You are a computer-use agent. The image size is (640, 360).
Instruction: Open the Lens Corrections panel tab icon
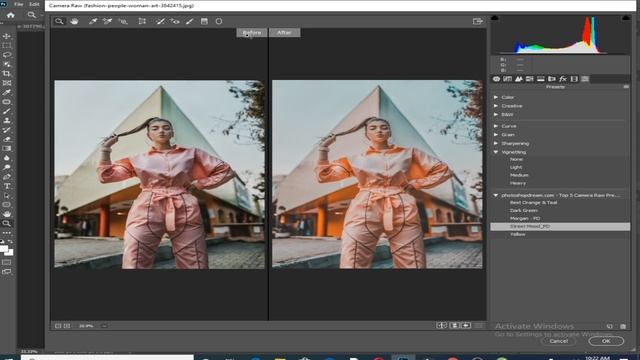click(x=551, y=79)
